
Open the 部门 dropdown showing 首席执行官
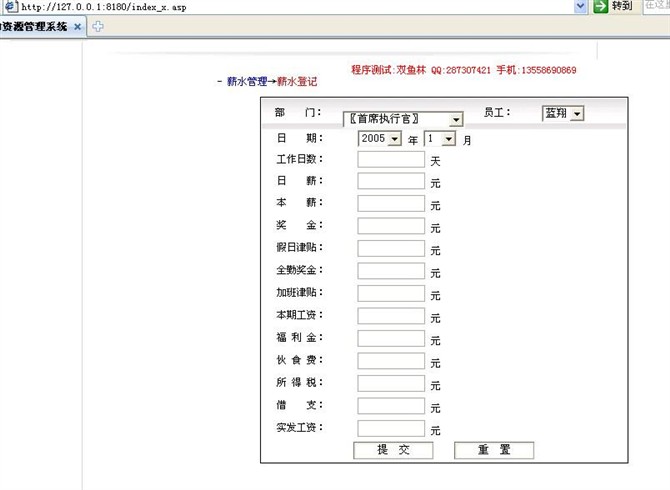pyautogui.click(x=403, y=119)
